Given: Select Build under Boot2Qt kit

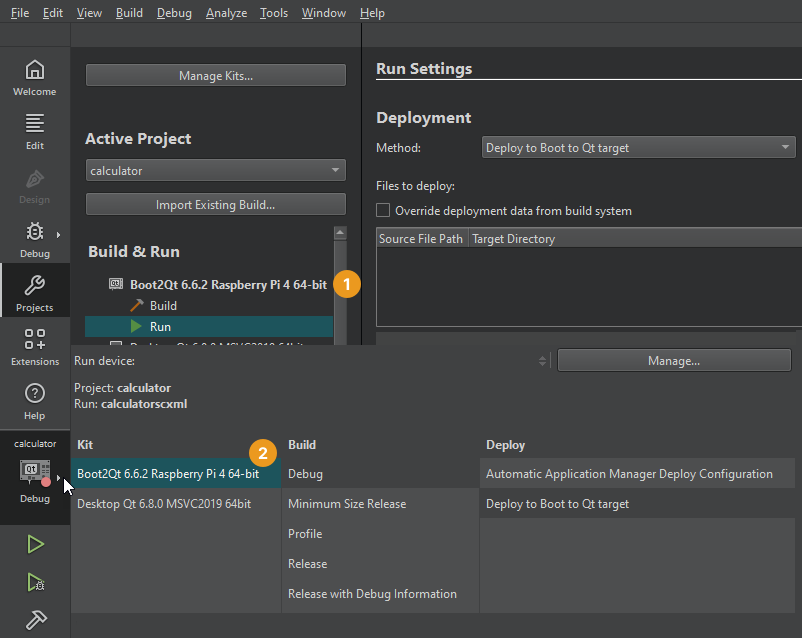Looking at the screenshot, I should pyautogui.click(x=163, y=306).
